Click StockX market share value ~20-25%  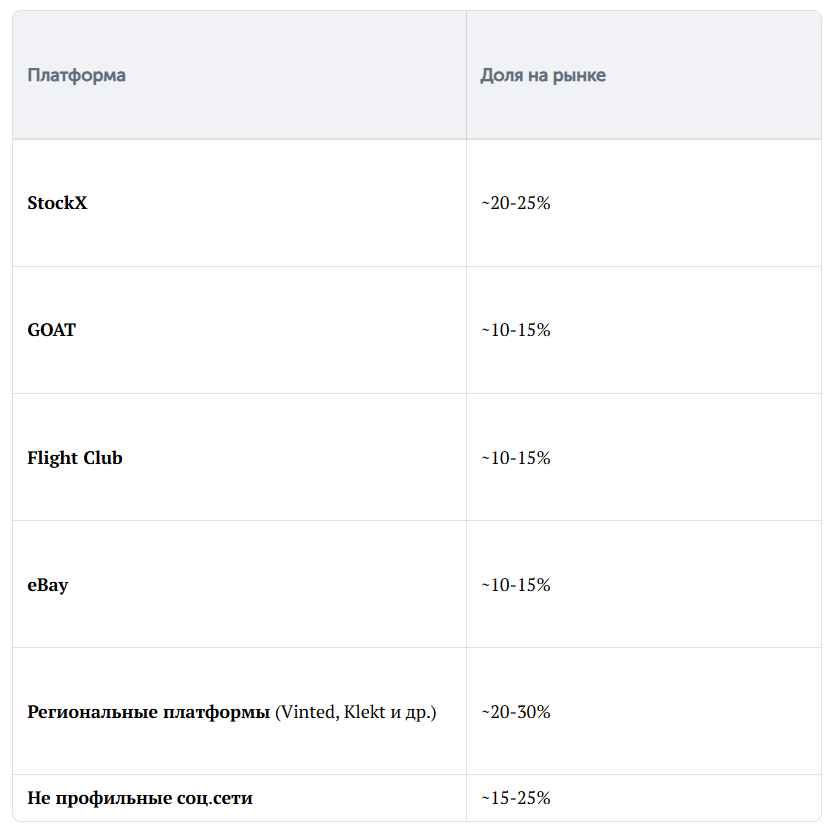(x=515, y=203)
